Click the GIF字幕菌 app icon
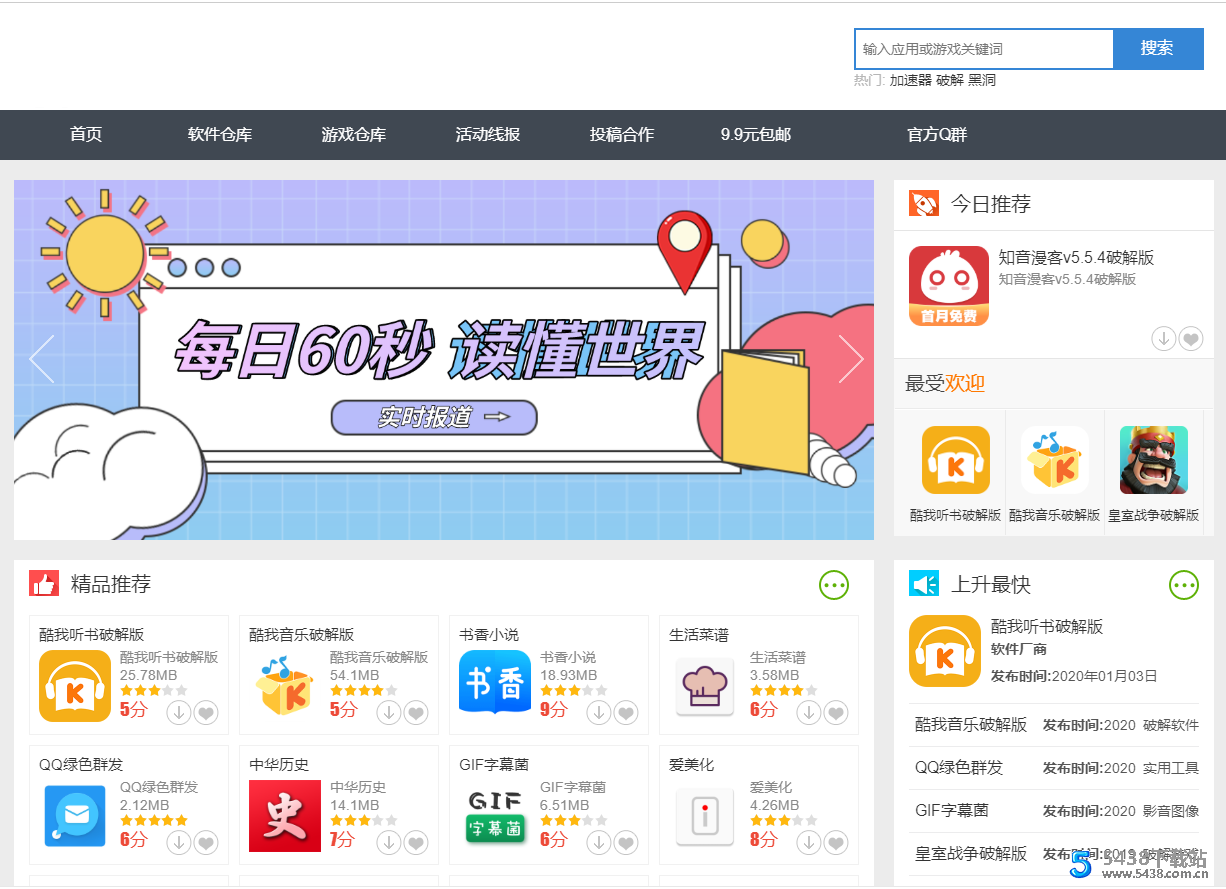 [494, 816]
